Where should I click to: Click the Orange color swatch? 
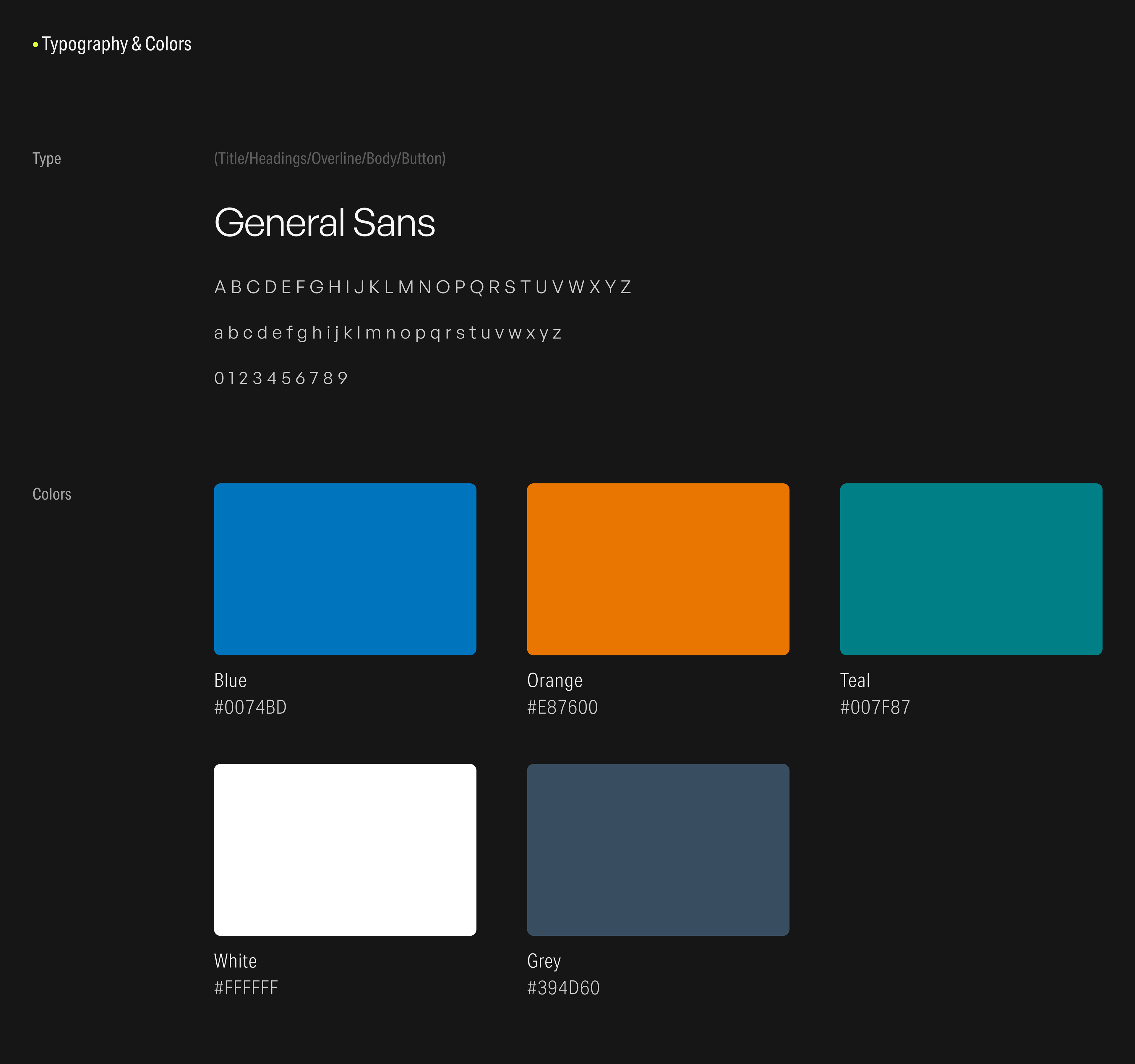point(658,569)
